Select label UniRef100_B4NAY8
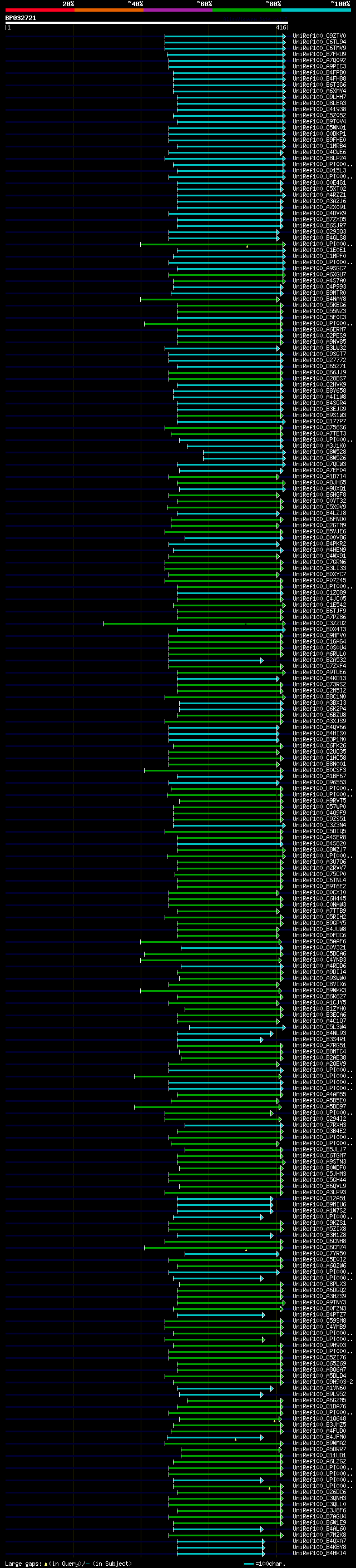The image size is (356, 1568). (319, 299)
